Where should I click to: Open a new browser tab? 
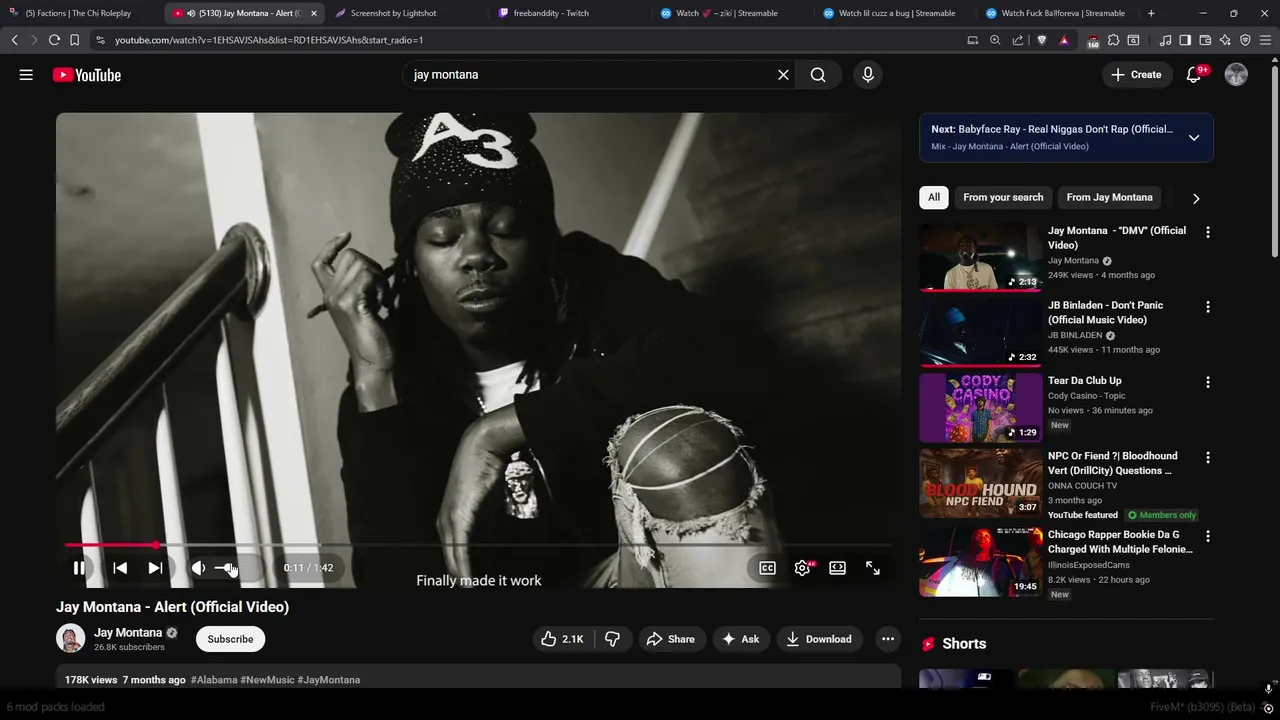[x=1151, y=13]
